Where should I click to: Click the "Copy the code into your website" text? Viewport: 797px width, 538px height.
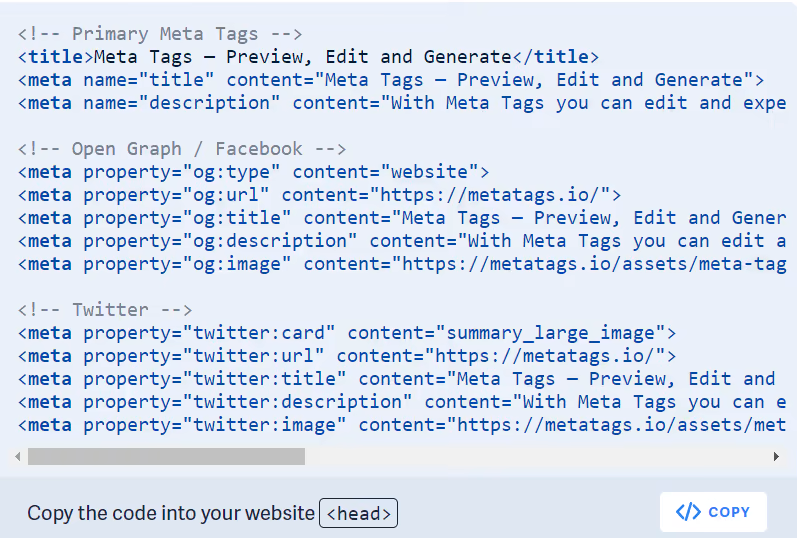click(x=171, y=513)
